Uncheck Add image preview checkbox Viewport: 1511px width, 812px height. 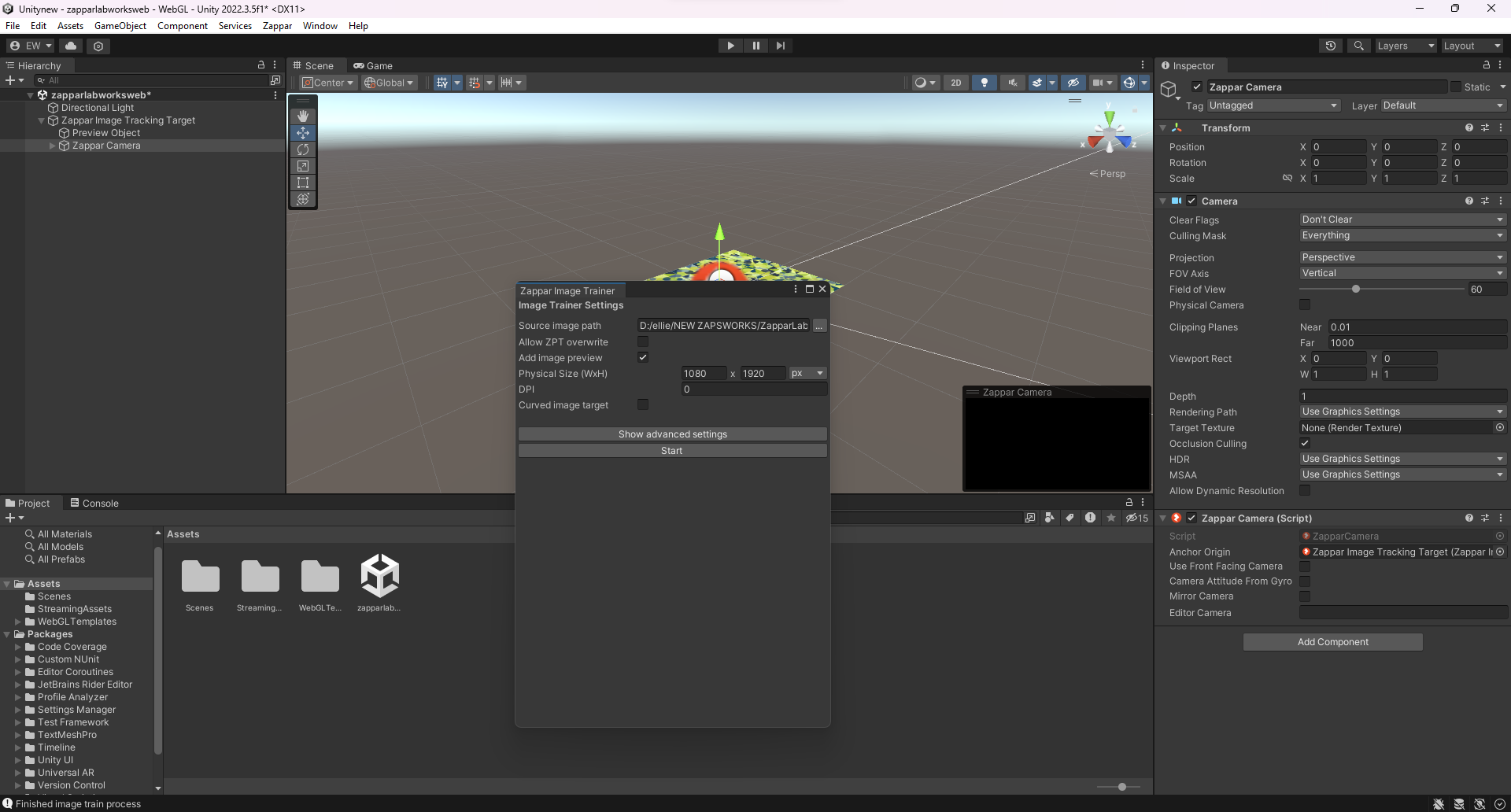(643, 357)
